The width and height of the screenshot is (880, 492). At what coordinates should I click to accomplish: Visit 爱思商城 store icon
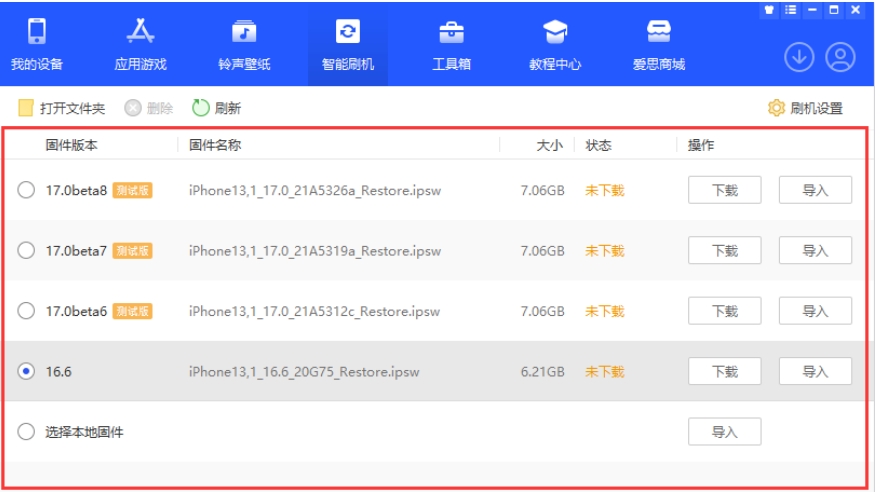point(658,33)
